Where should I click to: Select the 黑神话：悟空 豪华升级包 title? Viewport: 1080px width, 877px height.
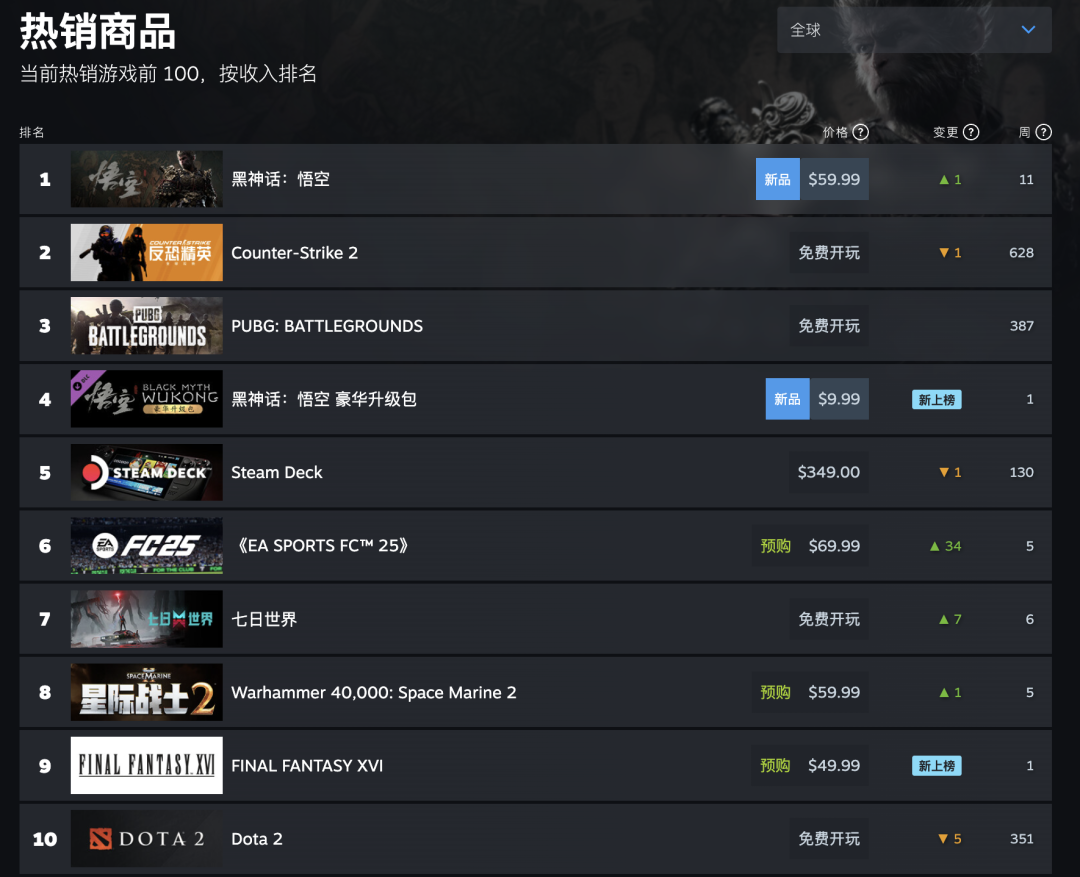pyautogui.click(x=324, y=399)
